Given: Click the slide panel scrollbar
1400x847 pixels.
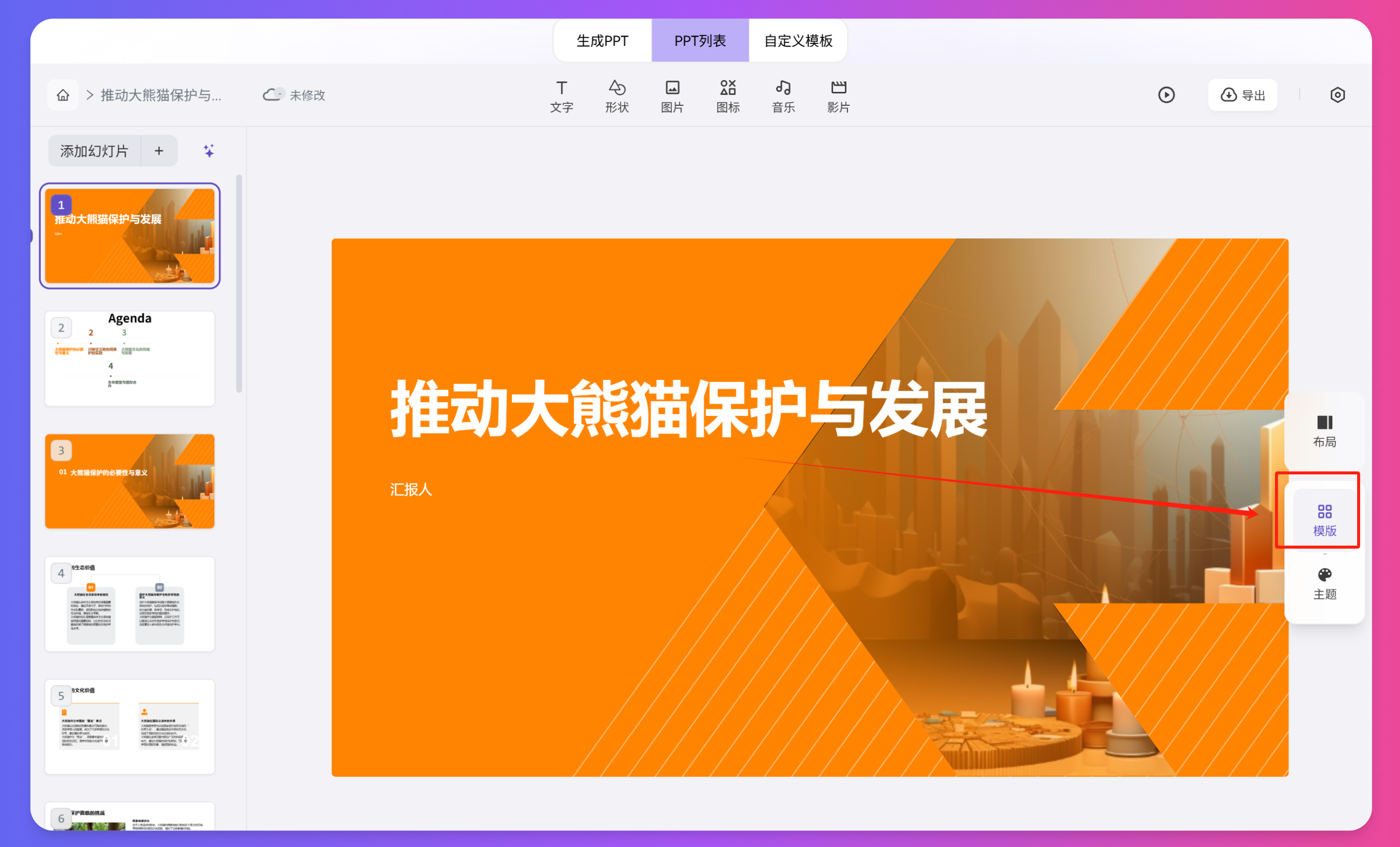Looking at the screenshot, I should tap(239, 284).
